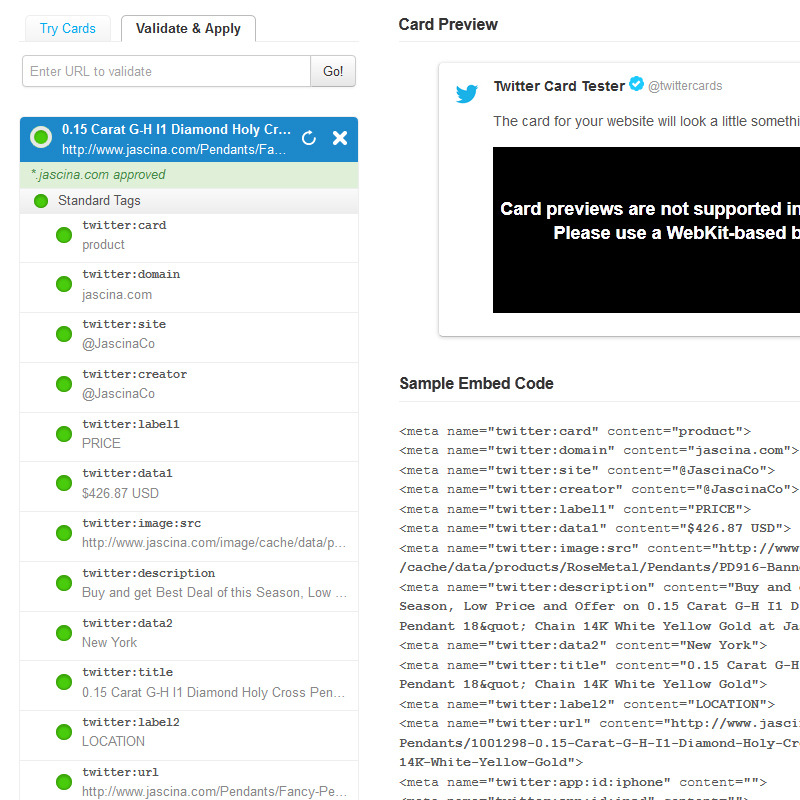Click the green status dot for twitter:label2
The image size is (800, 800).
point(64,732)
